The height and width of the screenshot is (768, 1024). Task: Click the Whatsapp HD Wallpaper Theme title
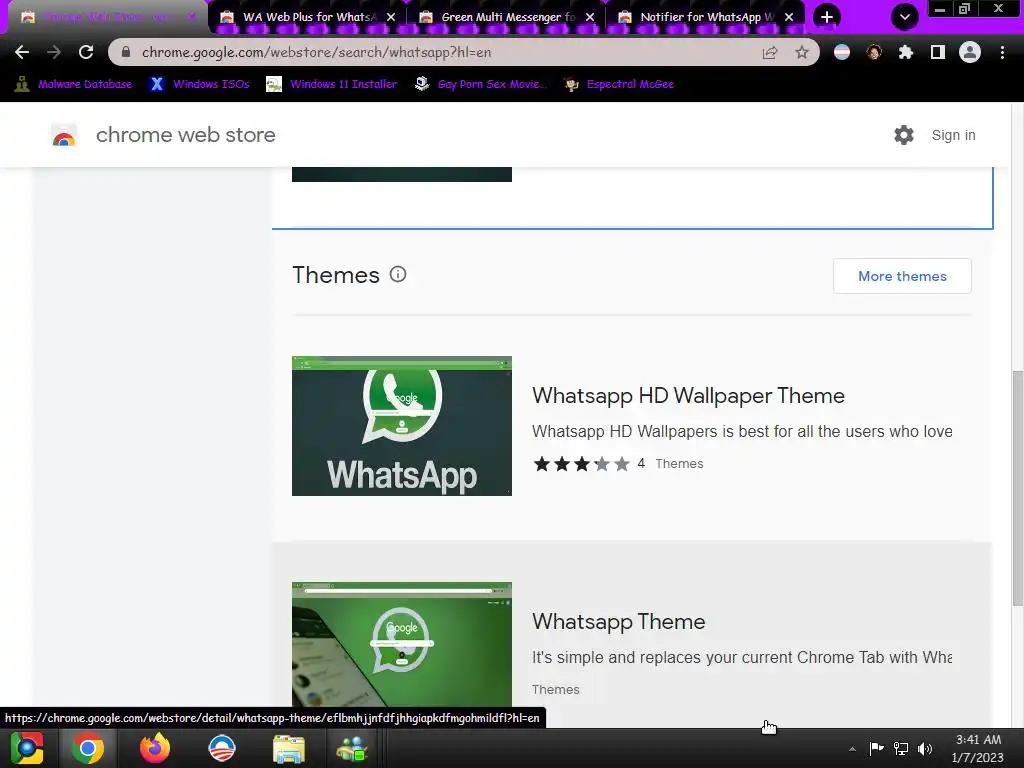pos(688,396)
